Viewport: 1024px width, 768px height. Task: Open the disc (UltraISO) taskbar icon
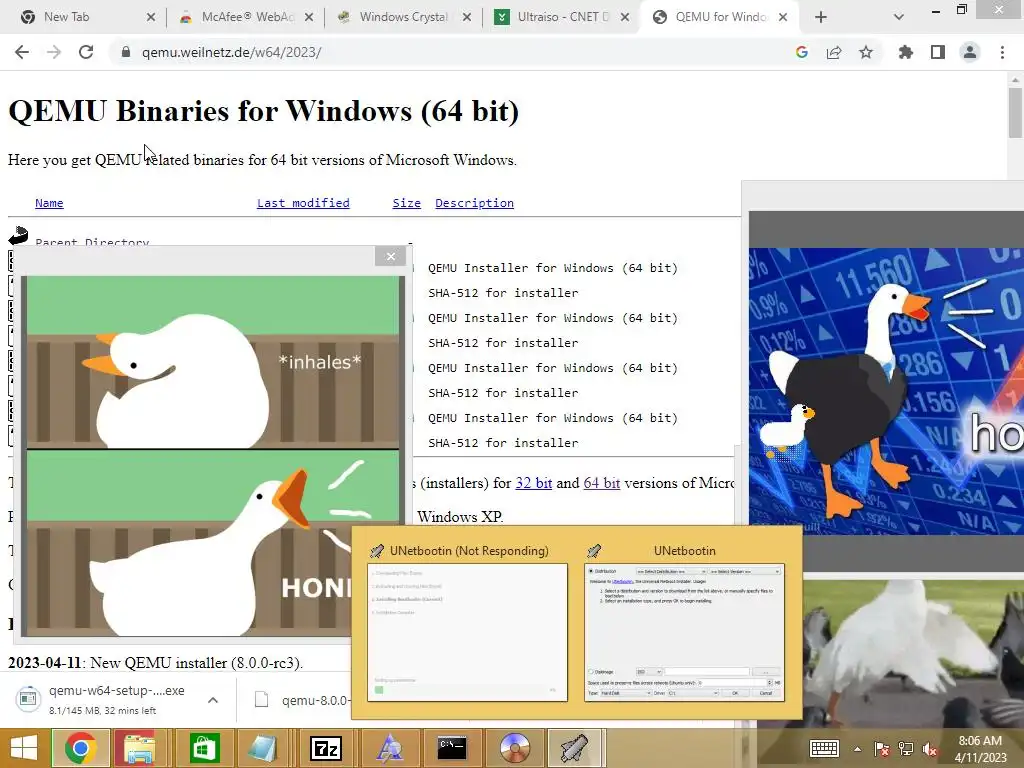coord(515,748)
